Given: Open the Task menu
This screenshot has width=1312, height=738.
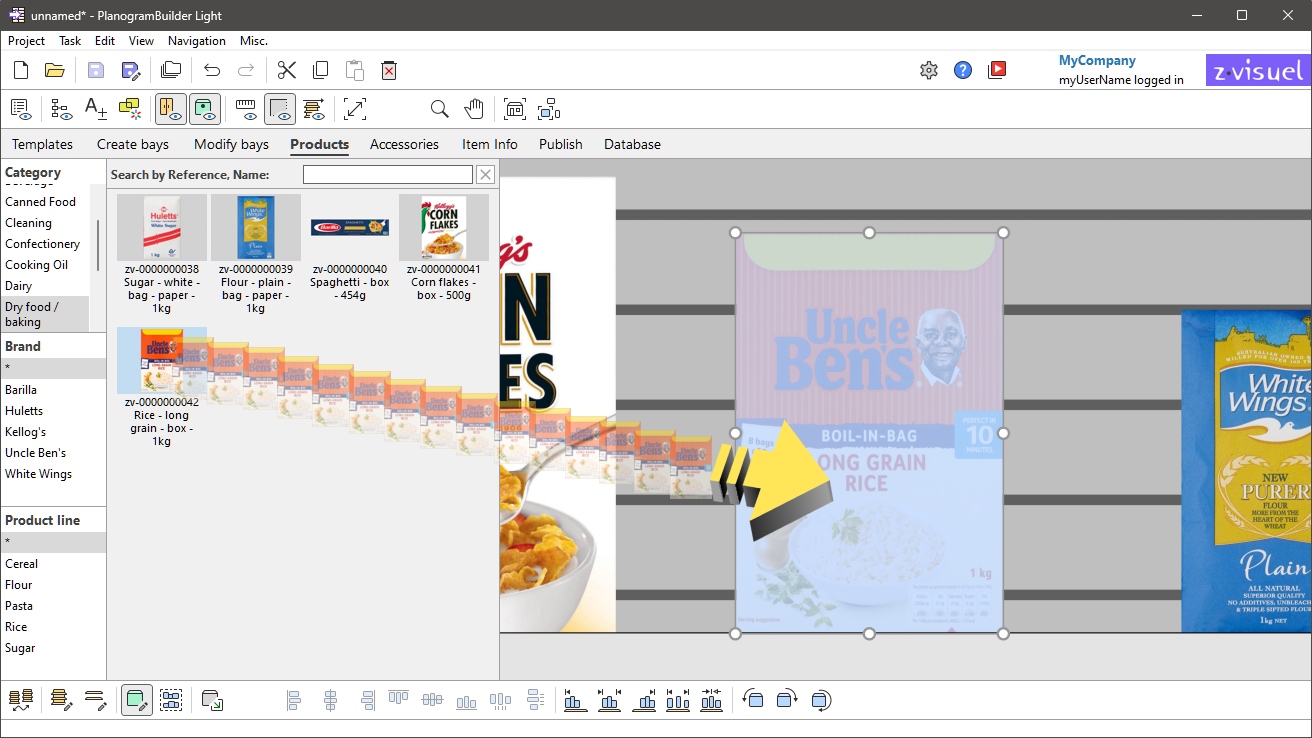Looking at the screenshot, I should click(x=70, y=41).
